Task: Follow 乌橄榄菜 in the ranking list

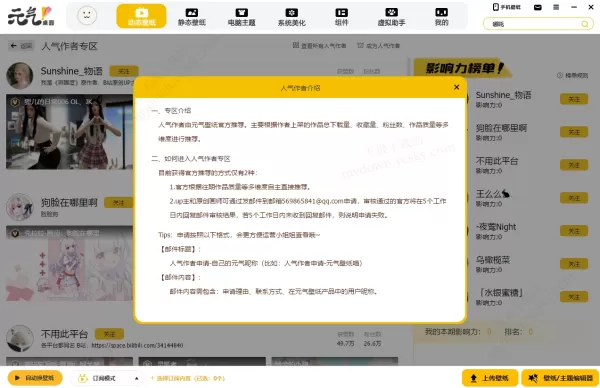Action: point(574,264)
